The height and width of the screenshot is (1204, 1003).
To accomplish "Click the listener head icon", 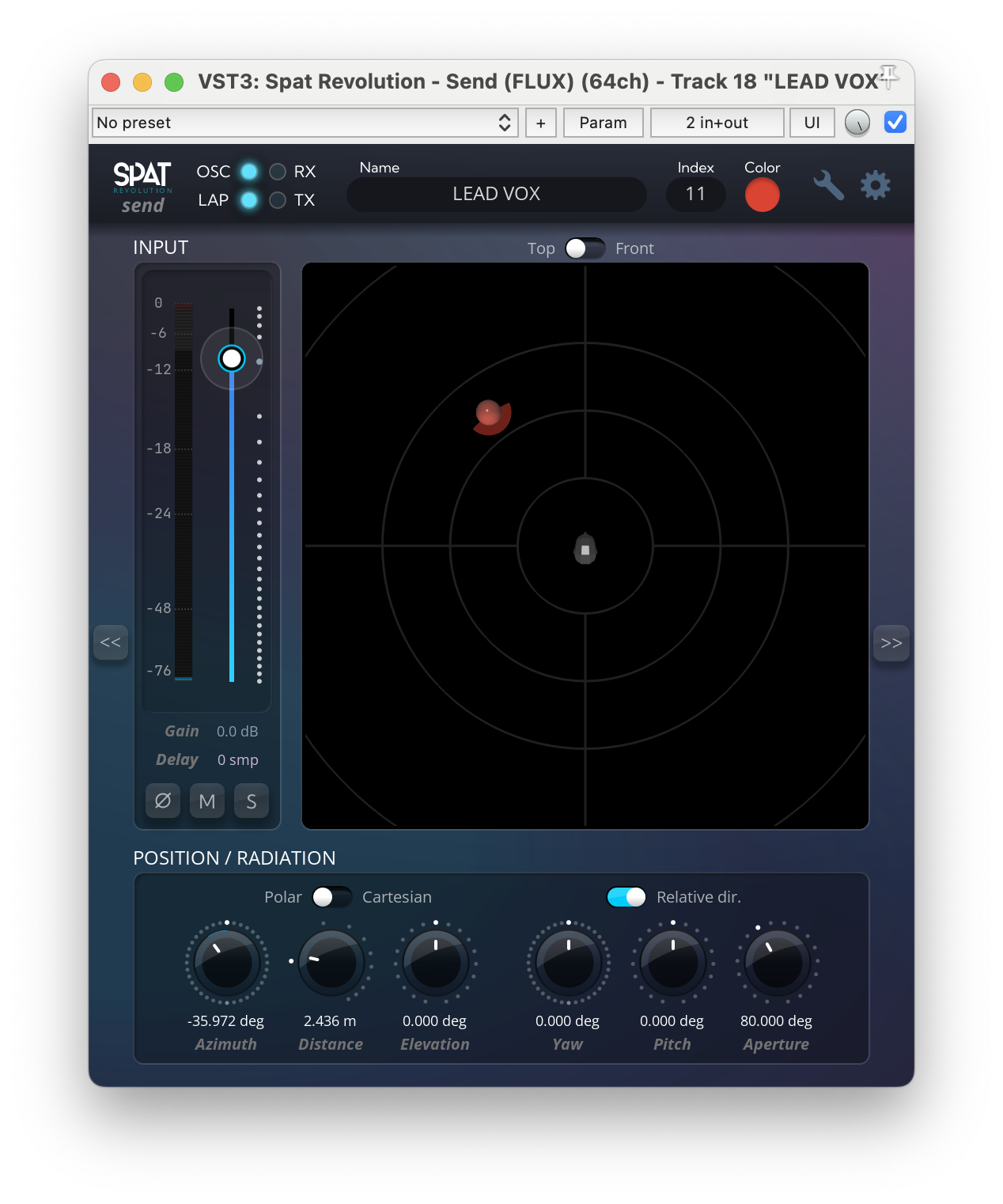I will tap(585, 548).
